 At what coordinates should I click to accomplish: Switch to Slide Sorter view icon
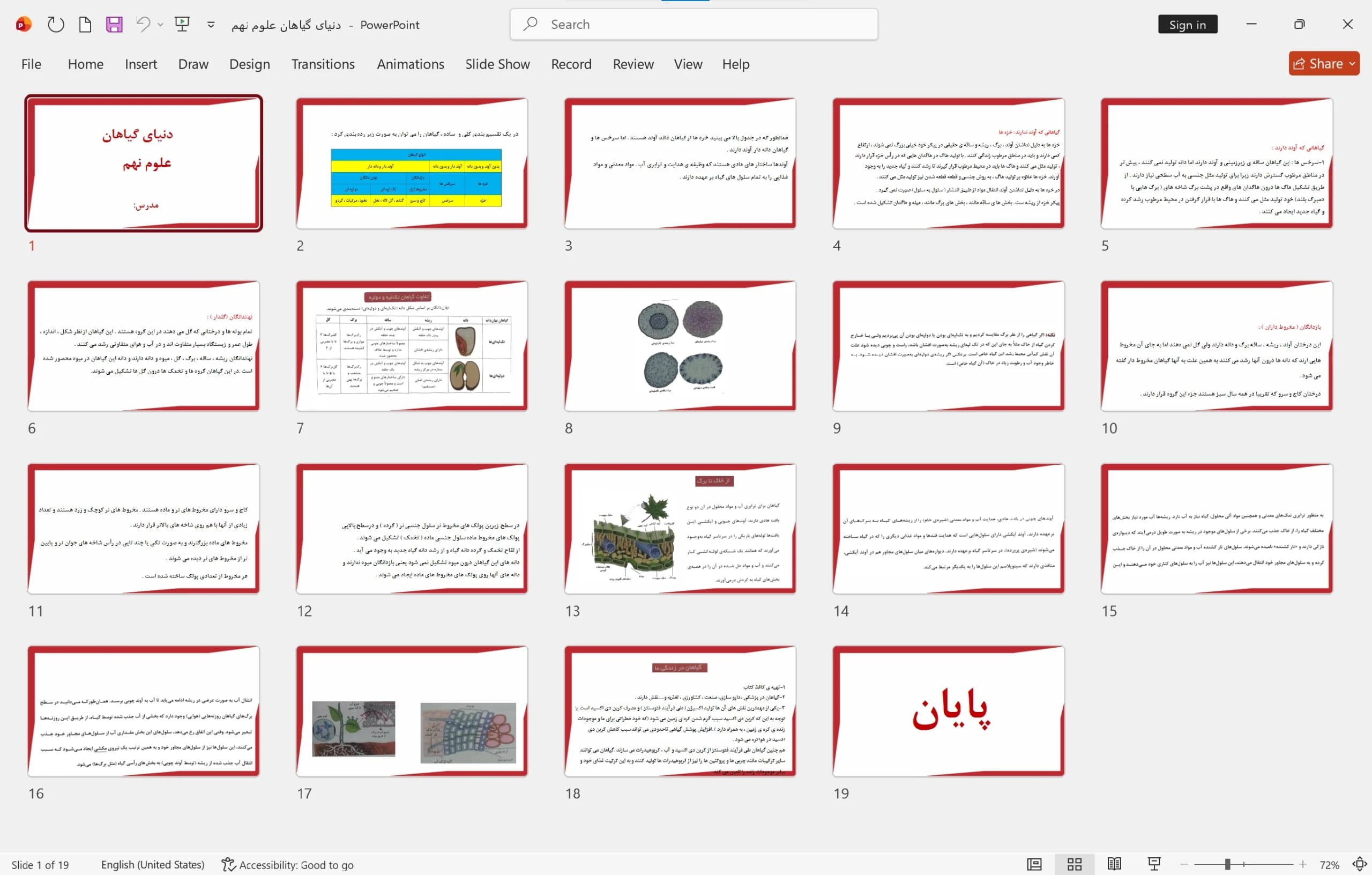(1074, 864)
